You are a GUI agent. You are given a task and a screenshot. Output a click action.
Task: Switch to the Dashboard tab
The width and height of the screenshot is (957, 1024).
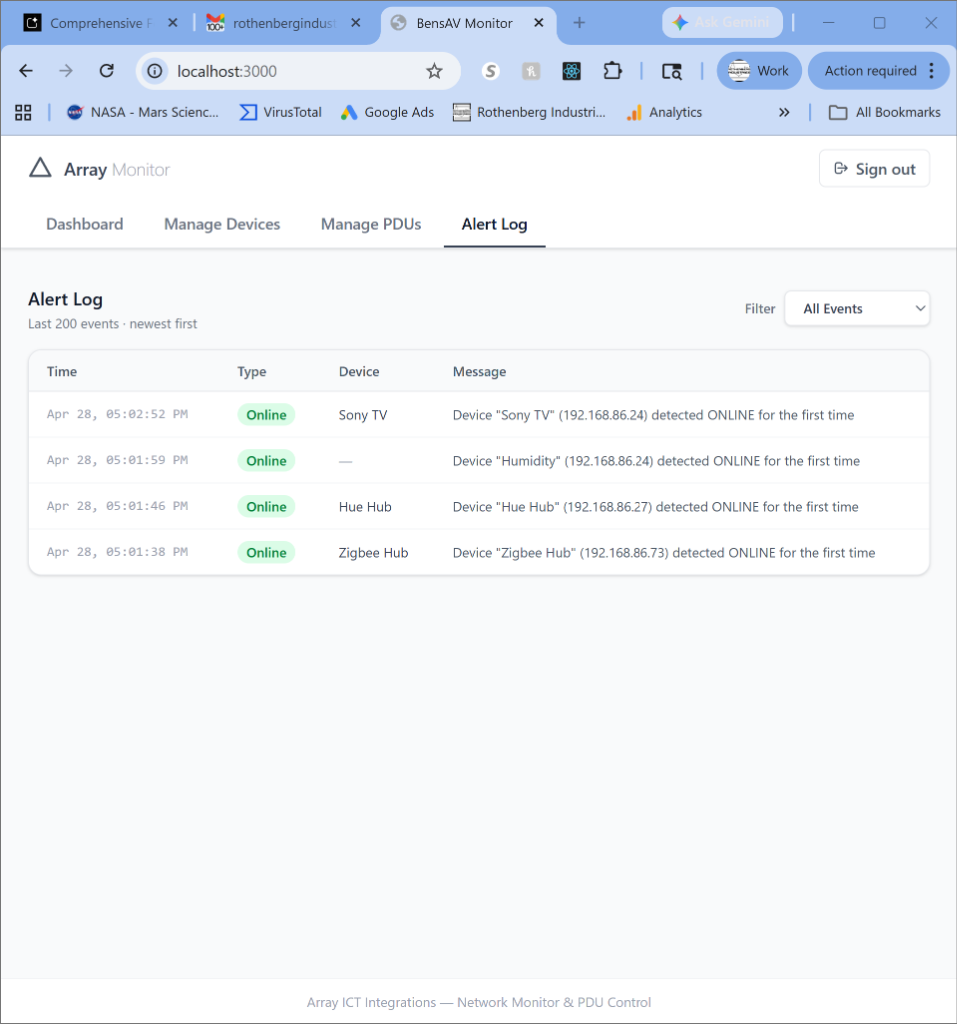click(x=84, y=224)
